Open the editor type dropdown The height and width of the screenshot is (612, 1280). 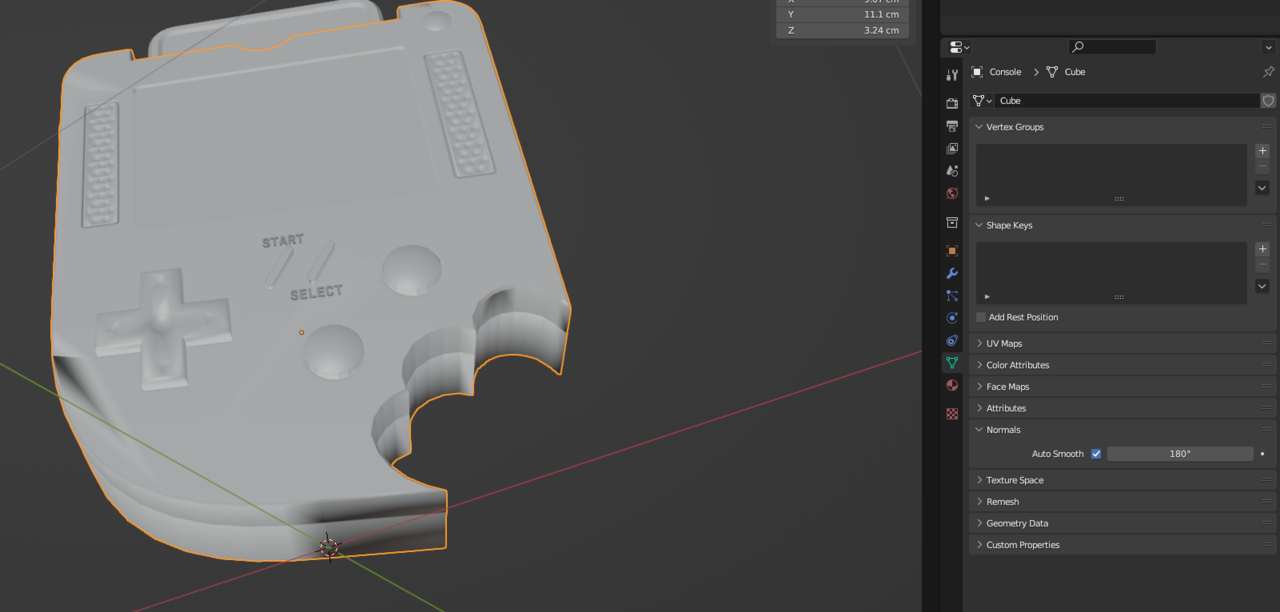(959, 47)
